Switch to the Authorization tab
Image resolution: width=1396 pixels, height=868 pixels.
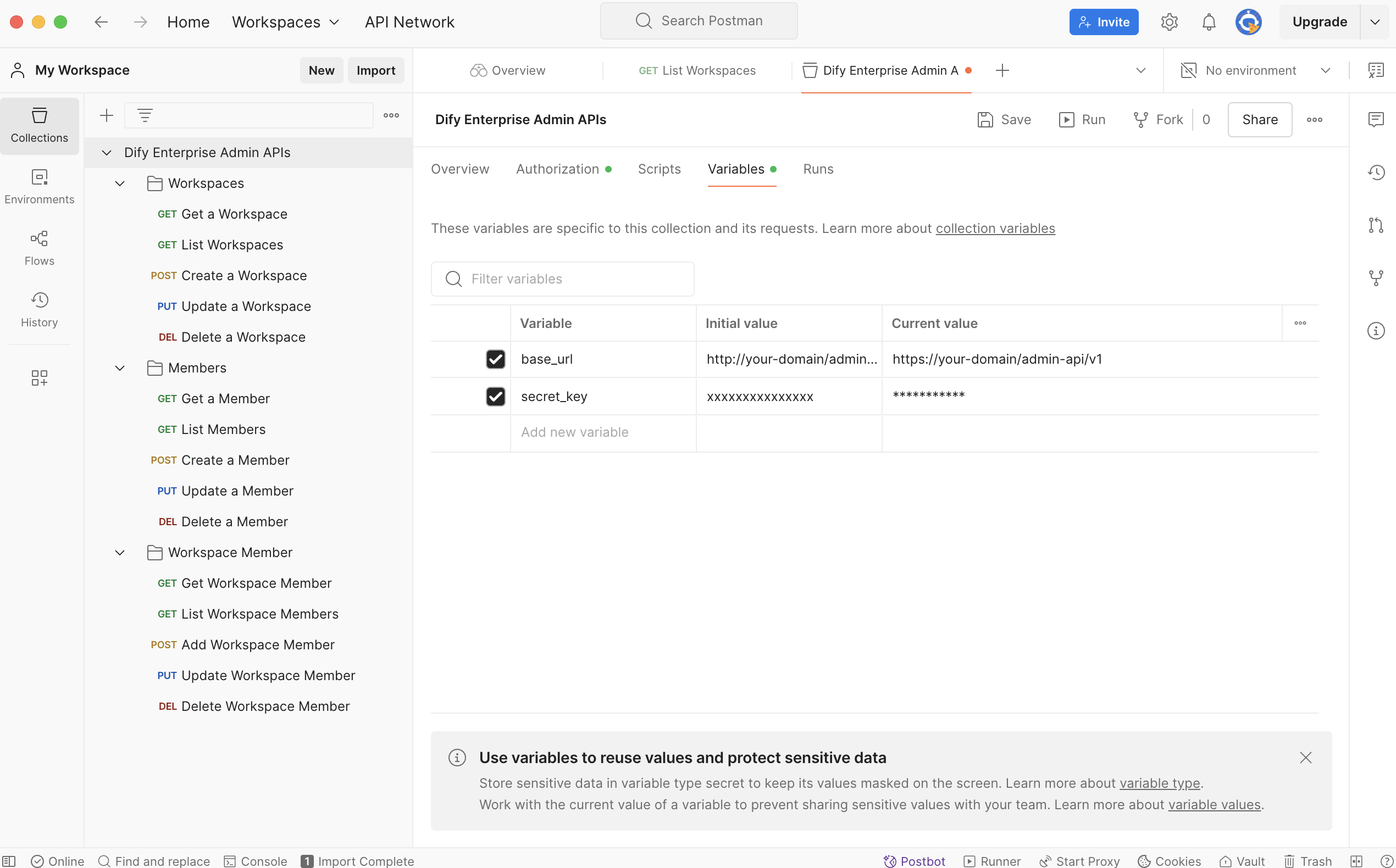pos(563,169)
